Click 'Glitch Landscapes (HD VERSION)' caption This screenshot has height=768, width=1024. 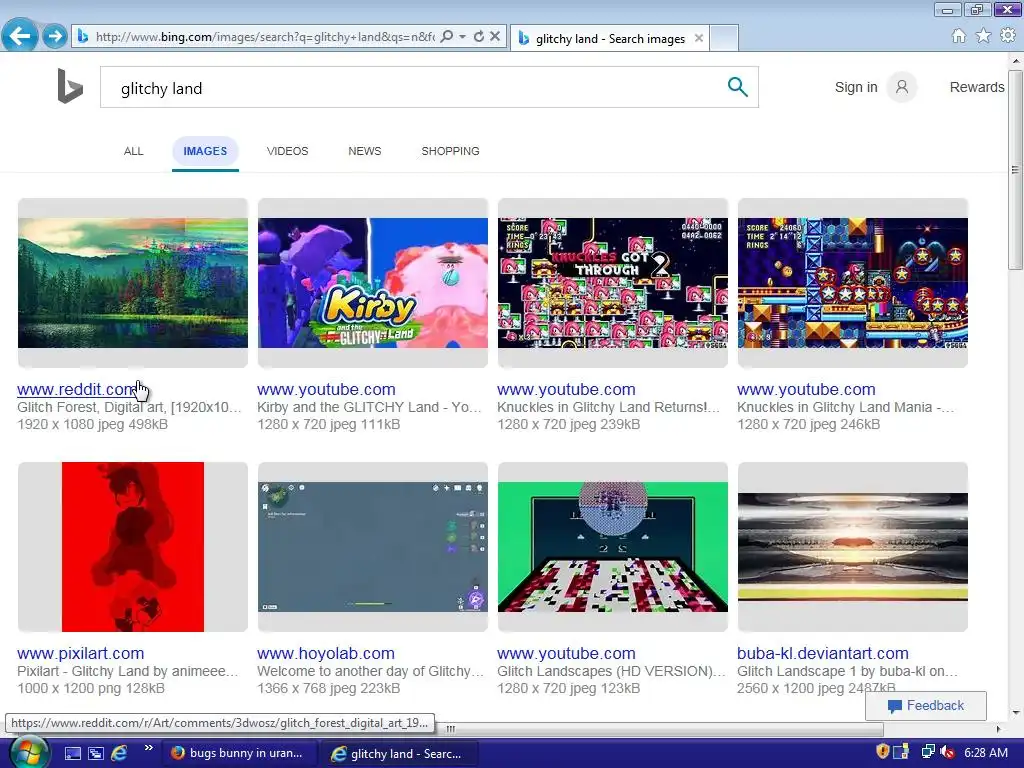point(611,671)
